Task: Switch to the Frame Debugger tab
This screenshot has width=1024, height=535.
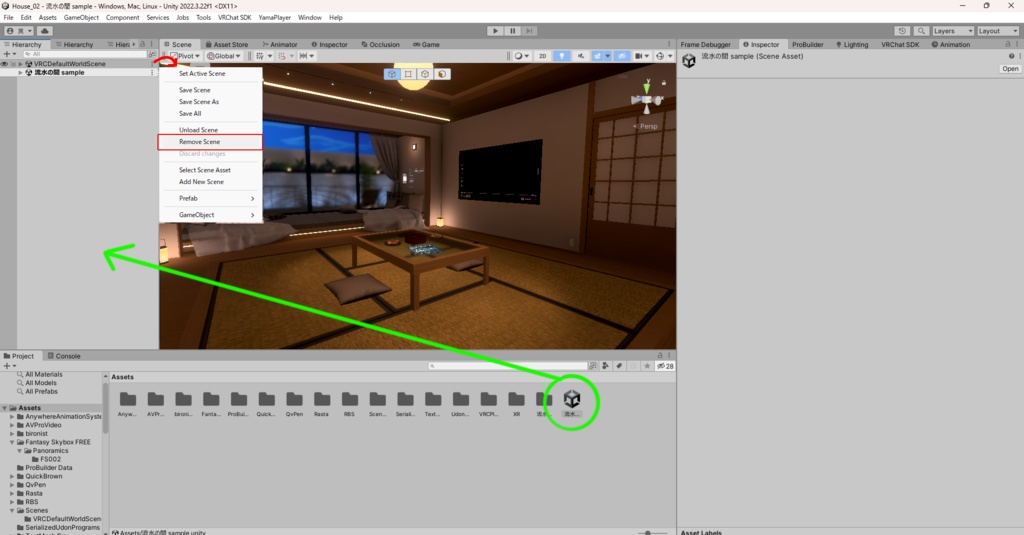Action: click(x=705, y=44)
